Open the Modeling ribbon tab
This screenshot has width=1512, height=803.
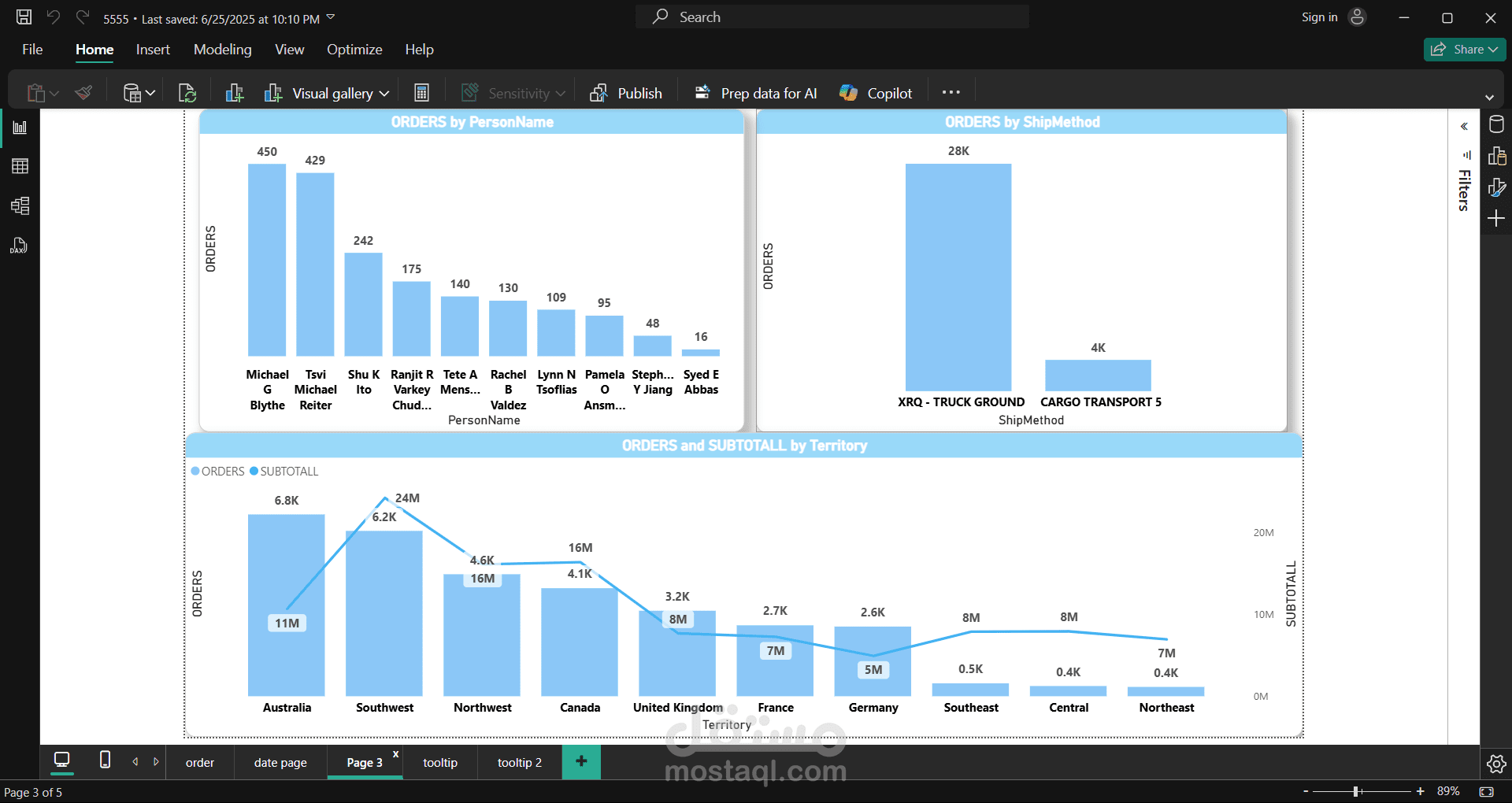[x=223, y=50]
